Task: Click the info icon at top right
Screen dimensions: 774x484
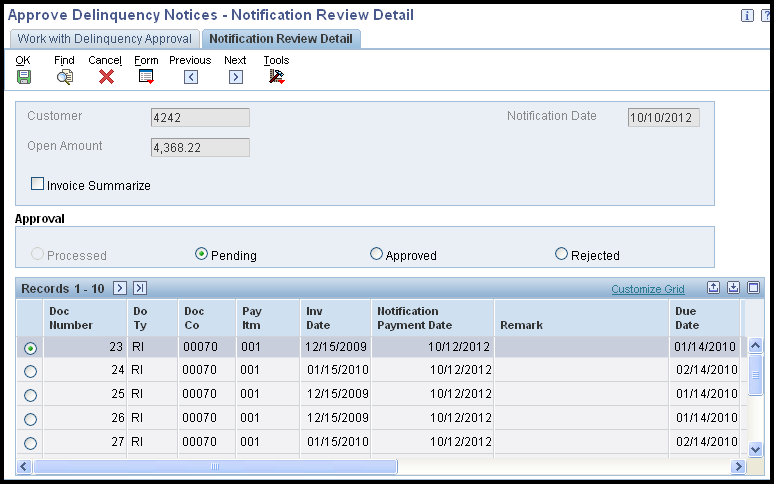Action: 747,16
